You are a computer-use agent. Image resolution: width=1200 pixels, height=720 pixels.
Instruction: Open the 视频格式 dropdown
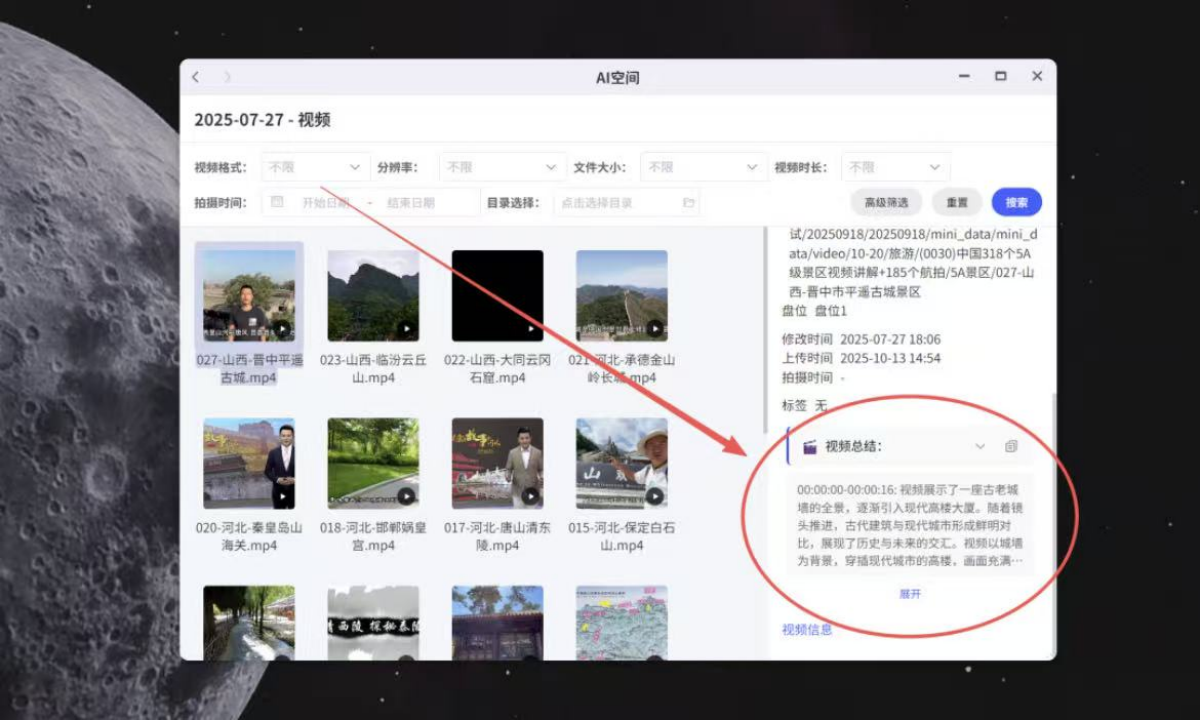[315, 166]
